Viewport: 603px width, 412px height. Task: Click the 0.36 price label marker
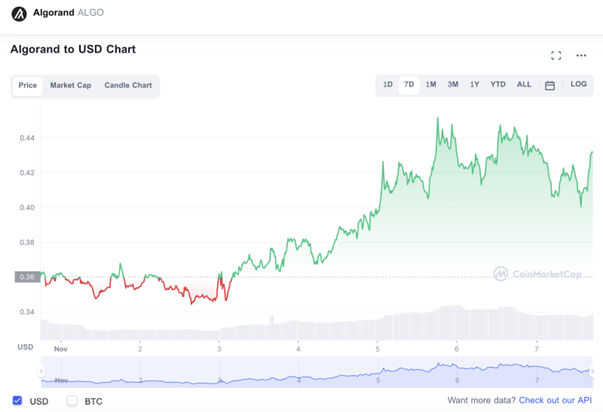[27, 277]
